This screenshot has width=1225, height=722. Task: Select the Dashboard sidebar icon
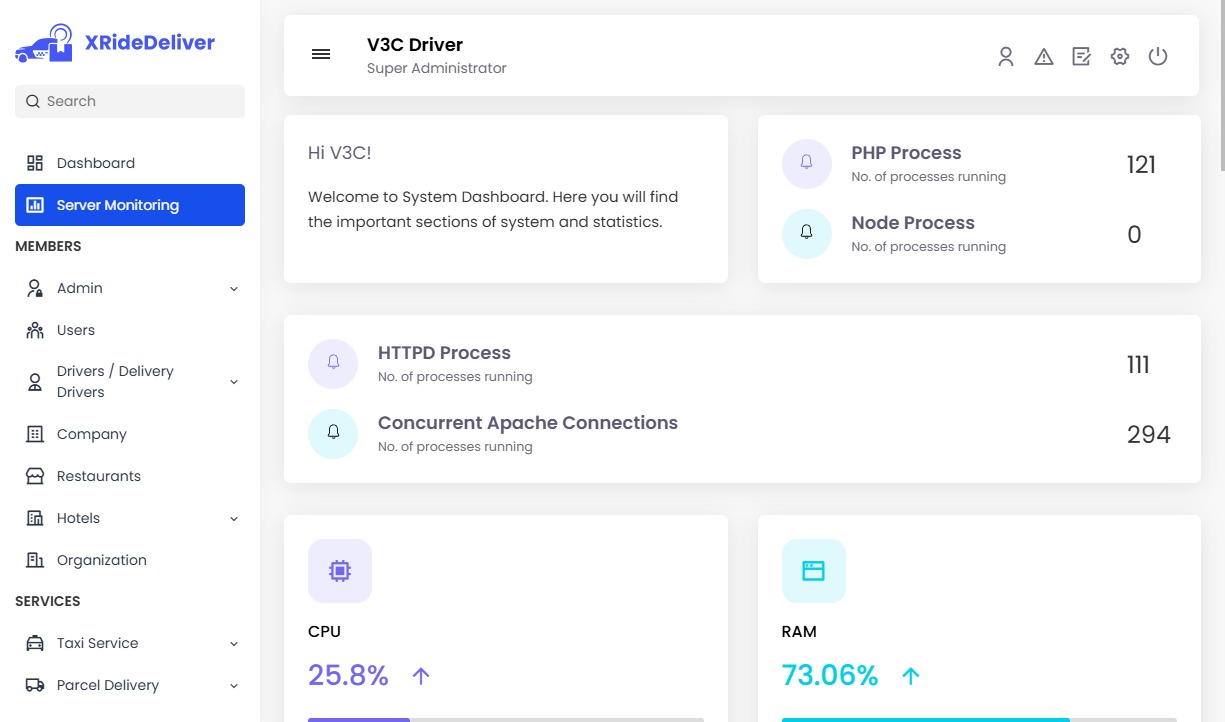(34, 163)
